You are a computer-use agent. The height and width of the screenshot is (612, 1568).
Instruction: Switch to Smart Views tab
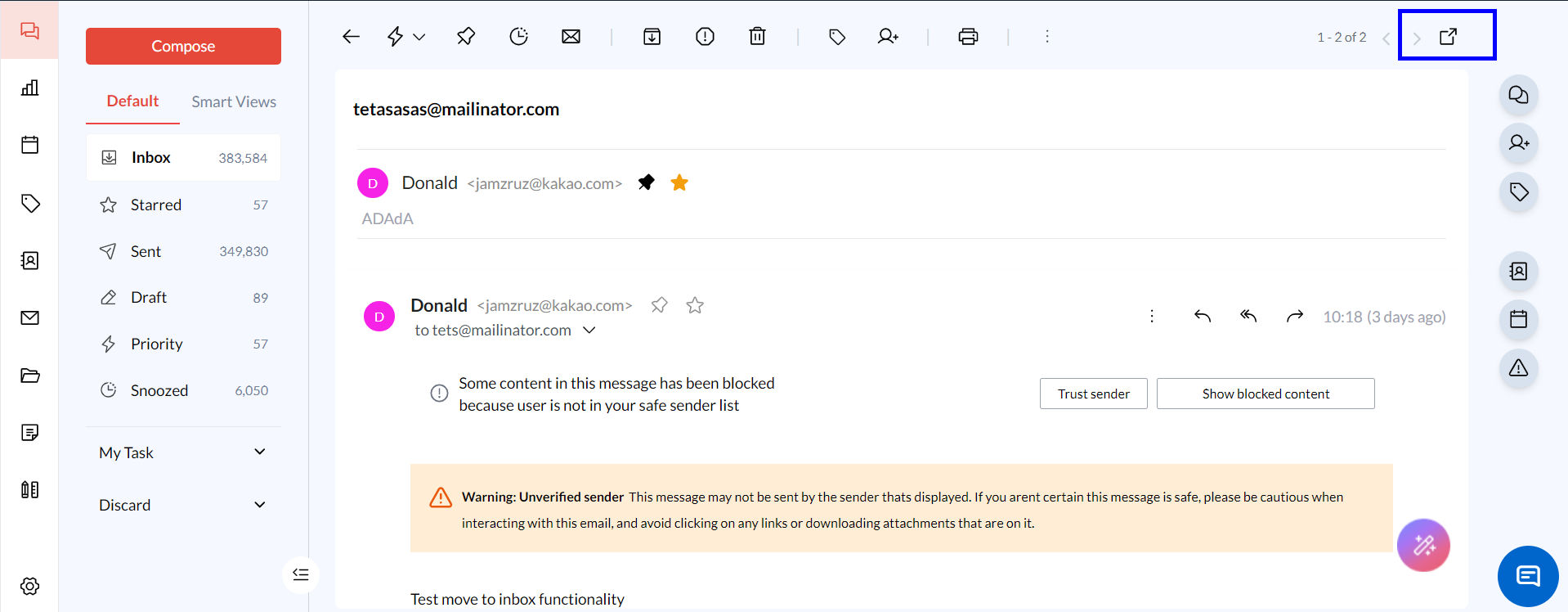234,101
